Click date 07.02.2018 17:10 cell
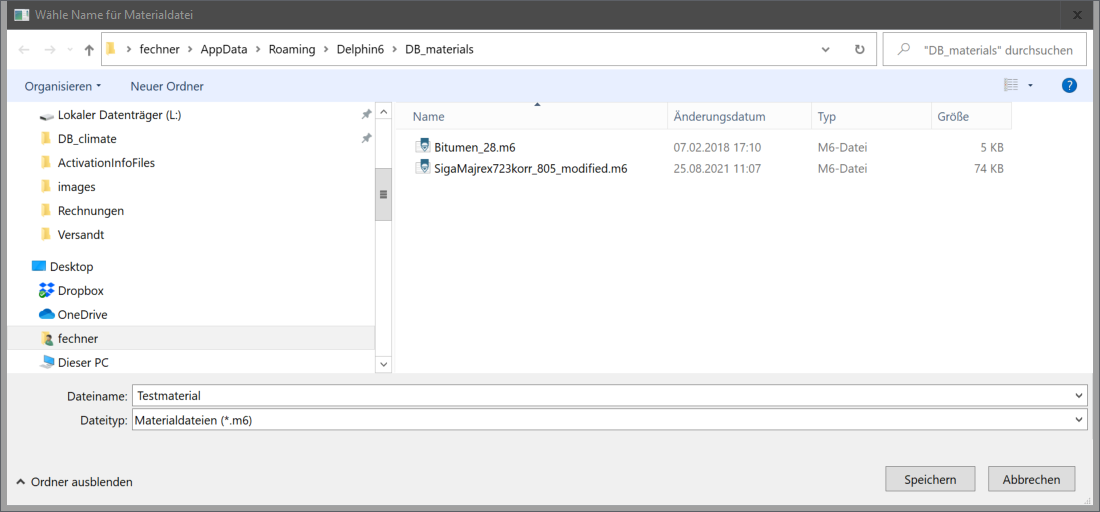1100x512 pixels. point(717,147)
